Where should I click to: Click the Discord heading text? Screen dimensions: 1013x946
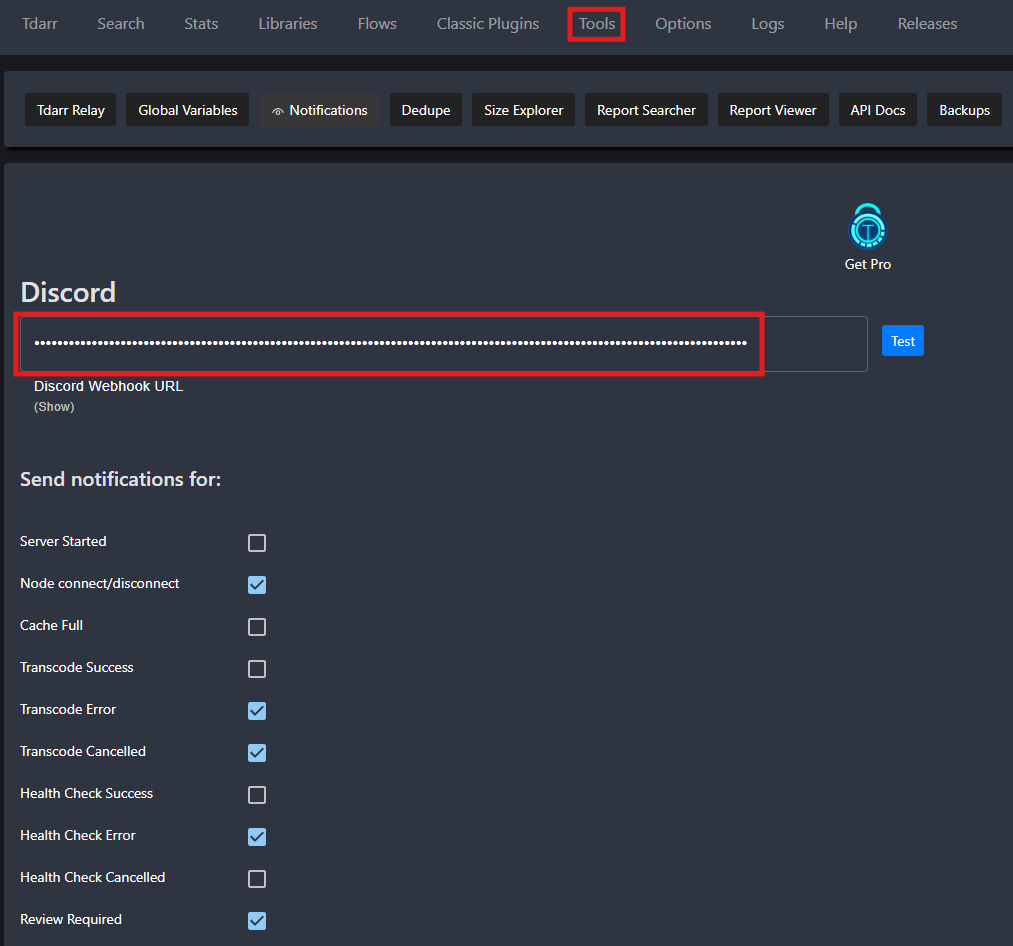coord(68,292)
